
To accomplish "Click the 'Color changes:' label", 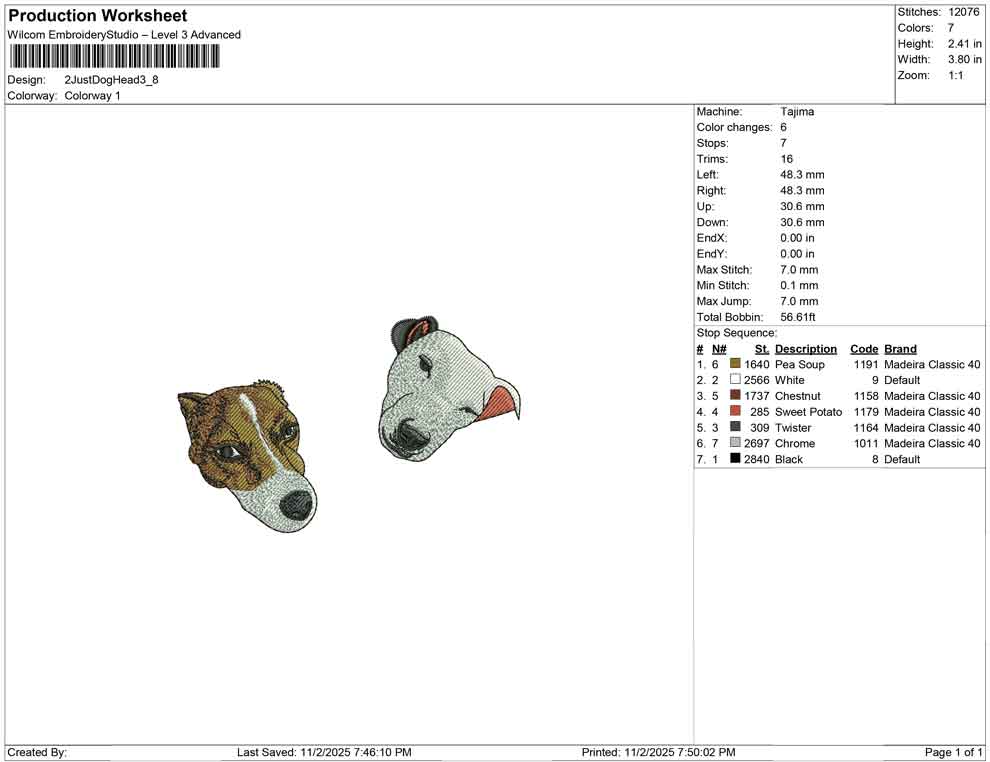I will pyautogui.click(x=734, y=127).
